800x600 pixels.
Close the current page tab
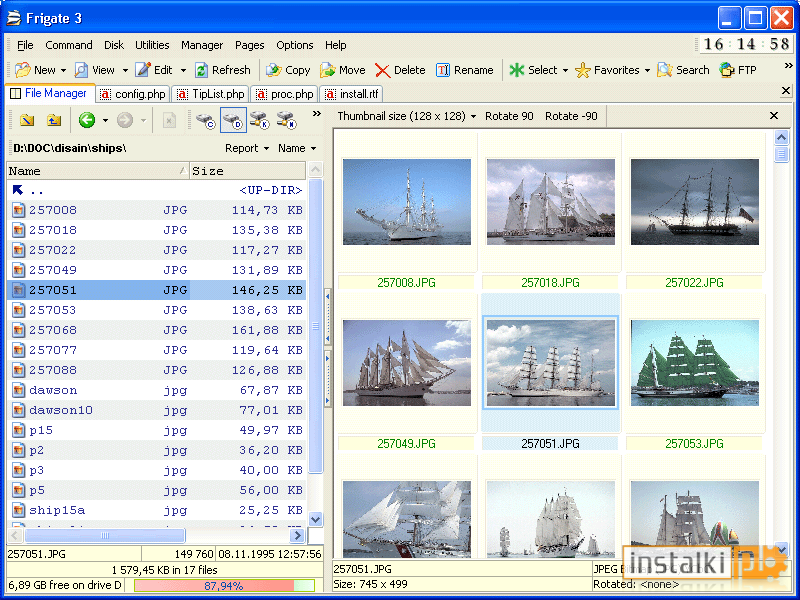click(x=786, y=91)
